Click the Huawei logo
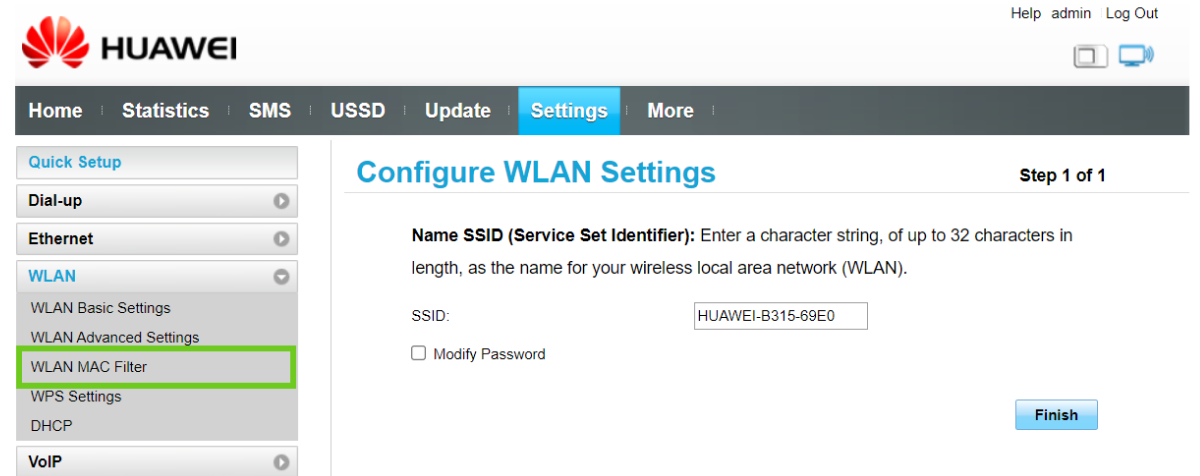Viewport: 1200px width, 476px height. [x=128, y=48]
